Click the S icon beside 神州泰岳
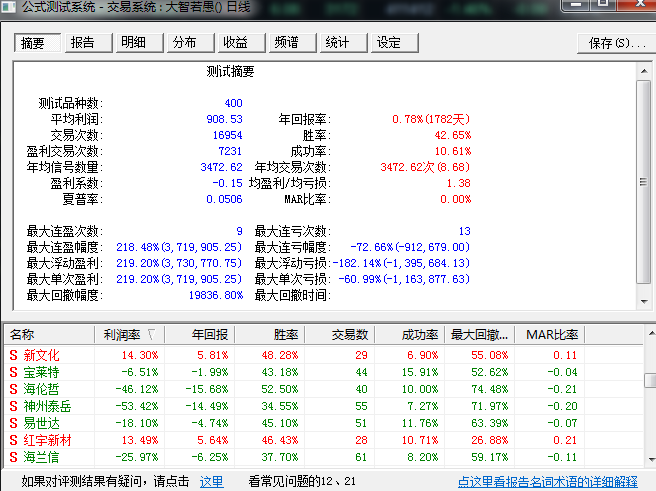656x491 pixels. 14,406
